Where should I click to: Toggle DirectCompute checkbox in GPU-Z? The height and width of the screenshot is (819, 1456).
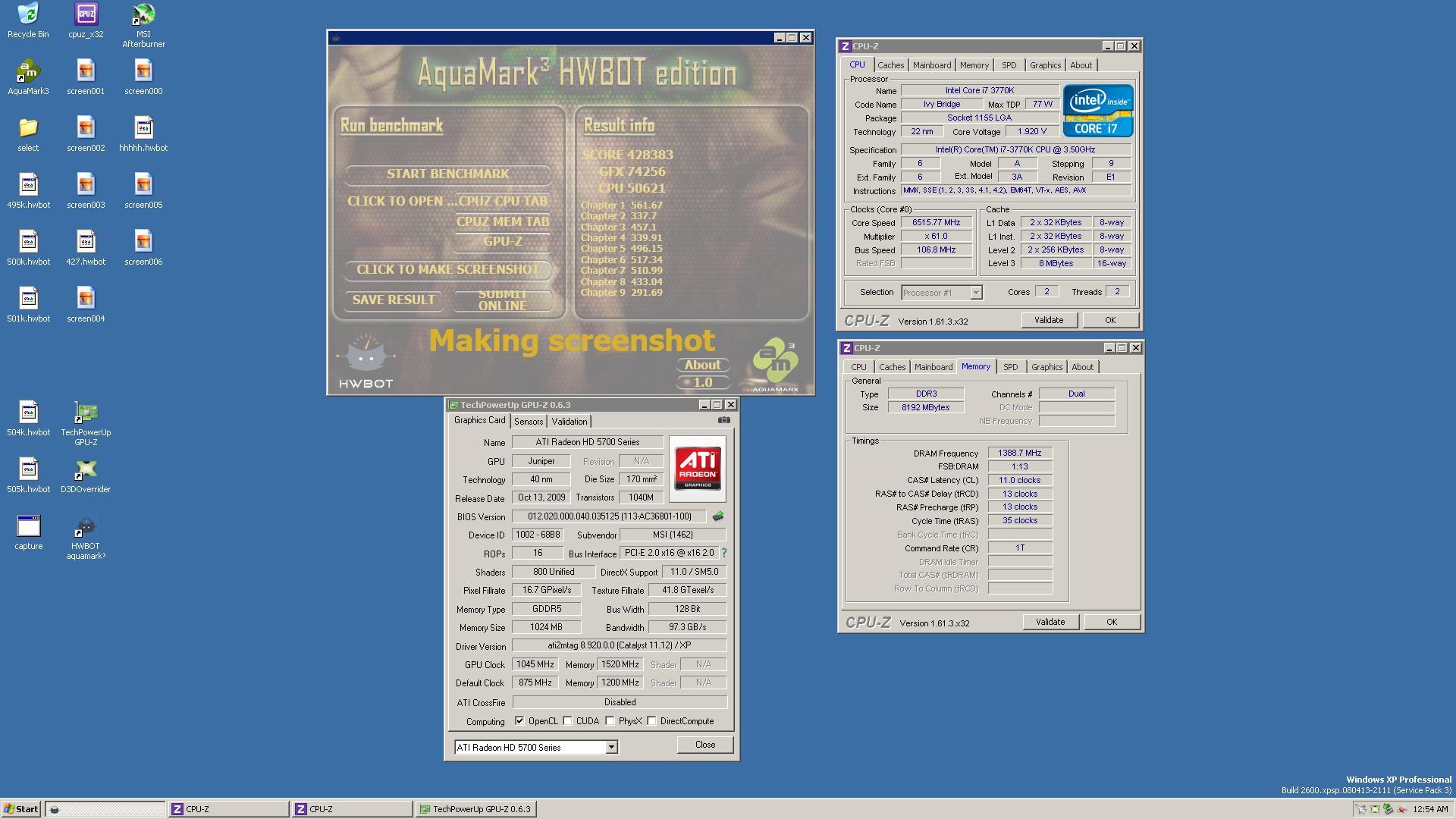pyautogui.click(x=651, y=721)
